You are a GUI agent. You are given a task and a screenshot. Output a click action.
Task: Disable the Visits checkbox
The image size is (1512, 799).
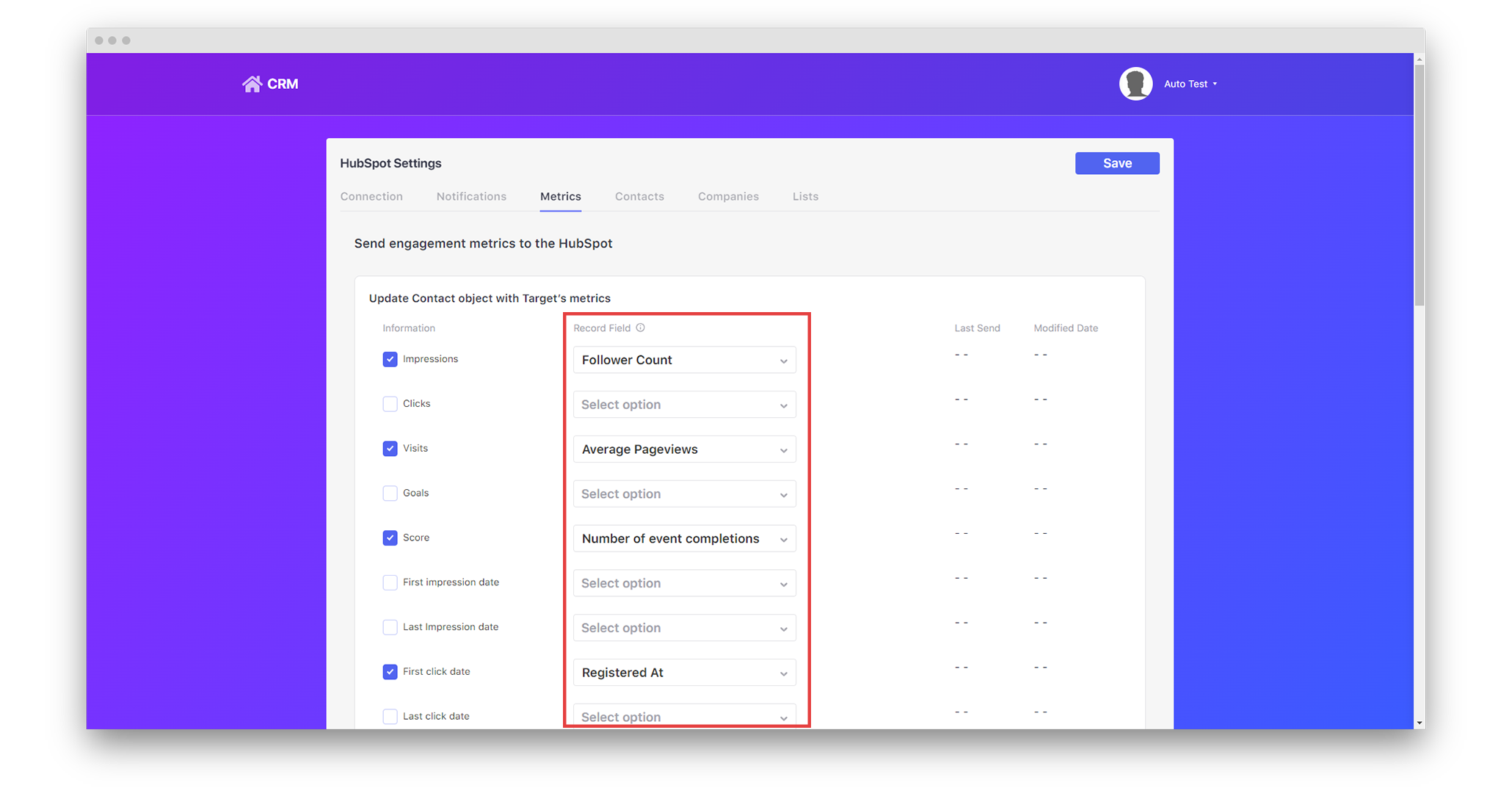(390, 448)
